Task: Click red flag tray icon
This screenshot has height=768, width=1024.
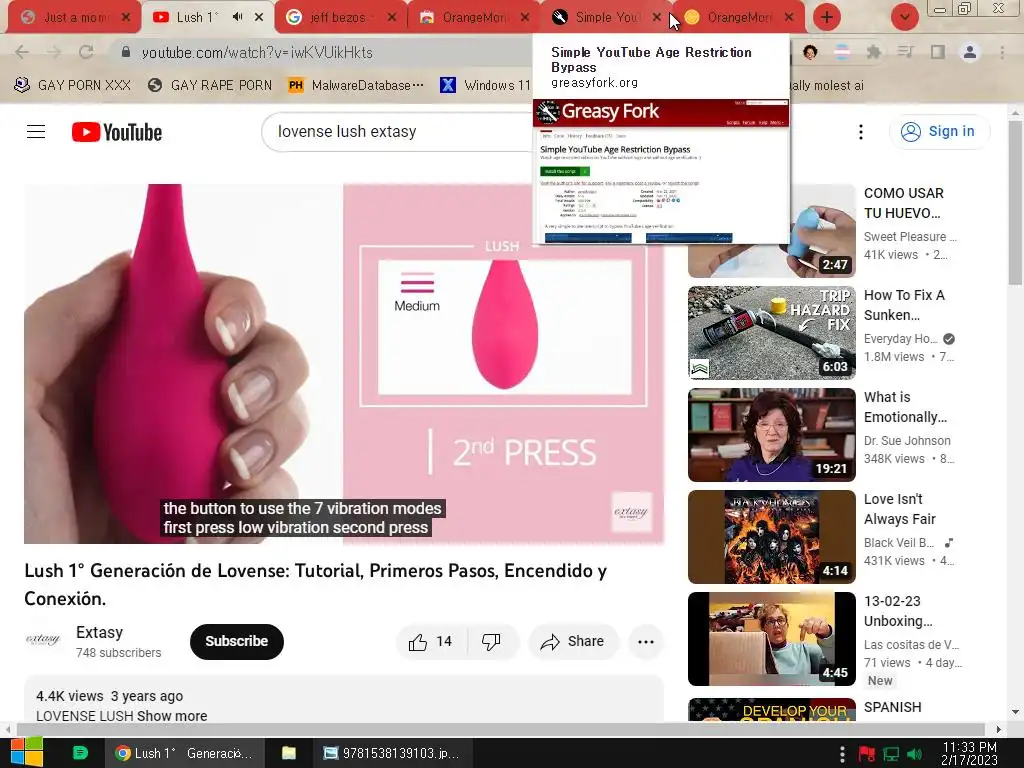Action: click(867, 754)
